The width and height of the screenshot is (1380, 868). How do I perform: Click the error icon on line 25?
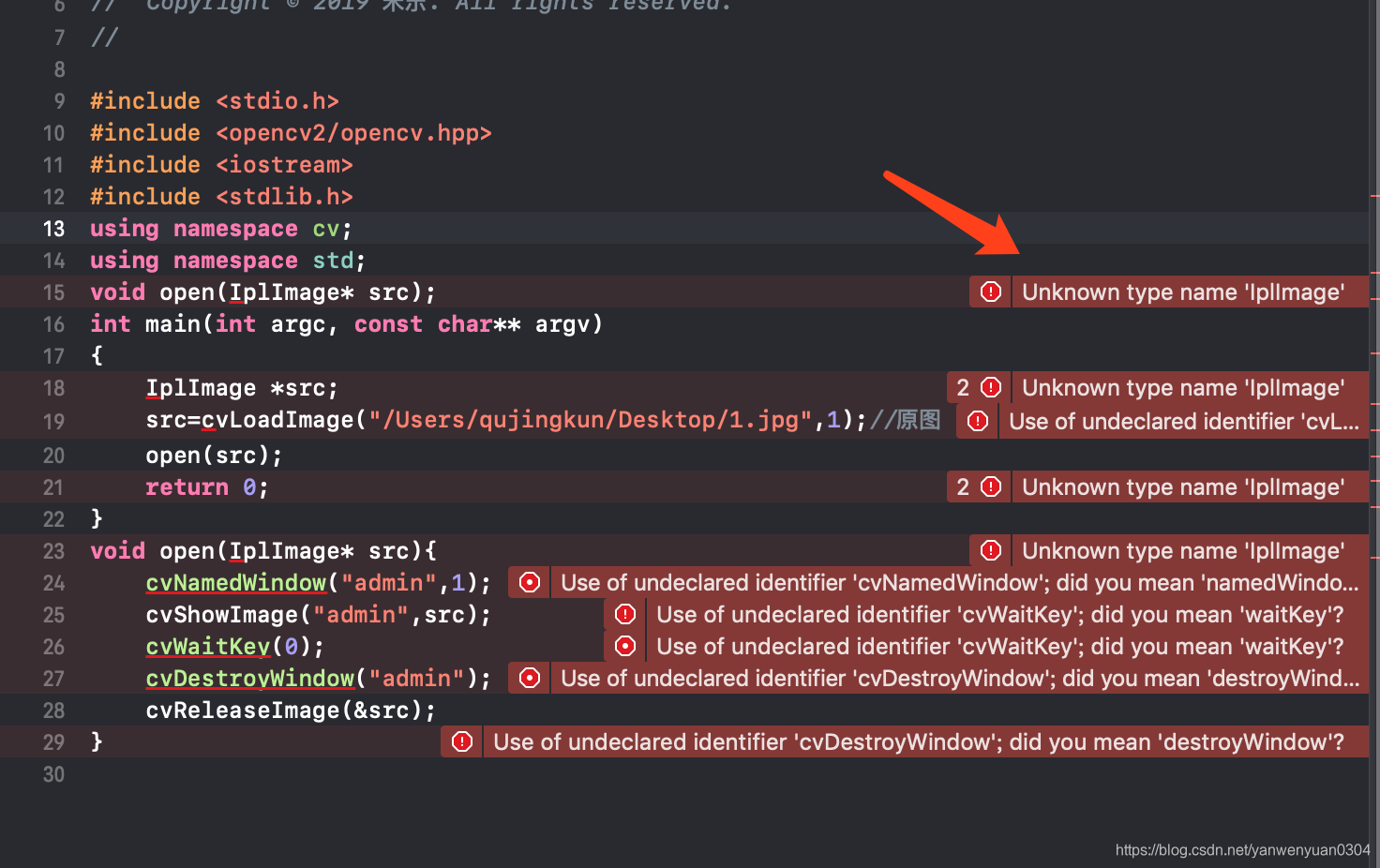pos(625,614)
